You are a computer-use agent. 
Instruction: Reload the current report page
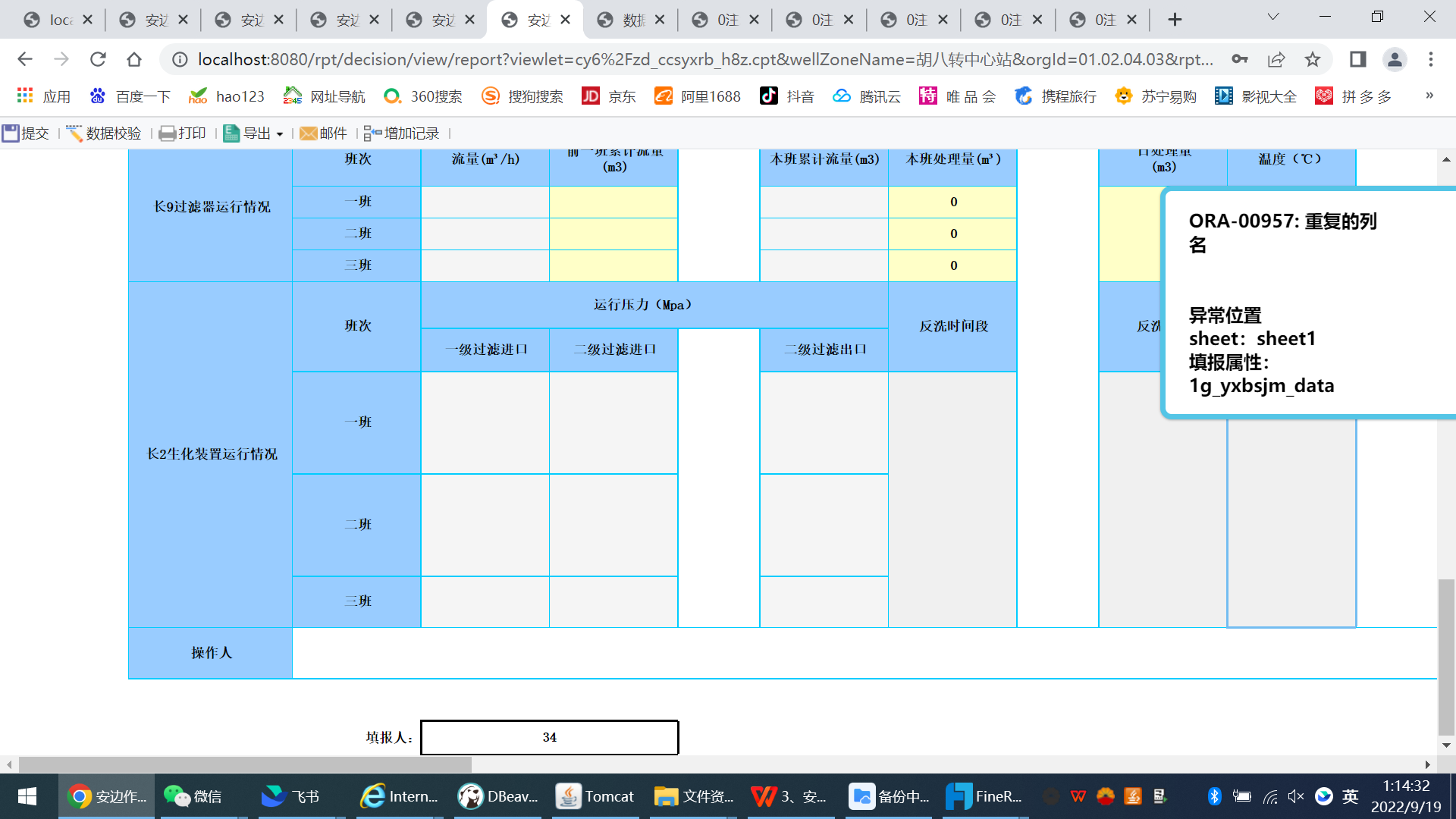[98, 59]
